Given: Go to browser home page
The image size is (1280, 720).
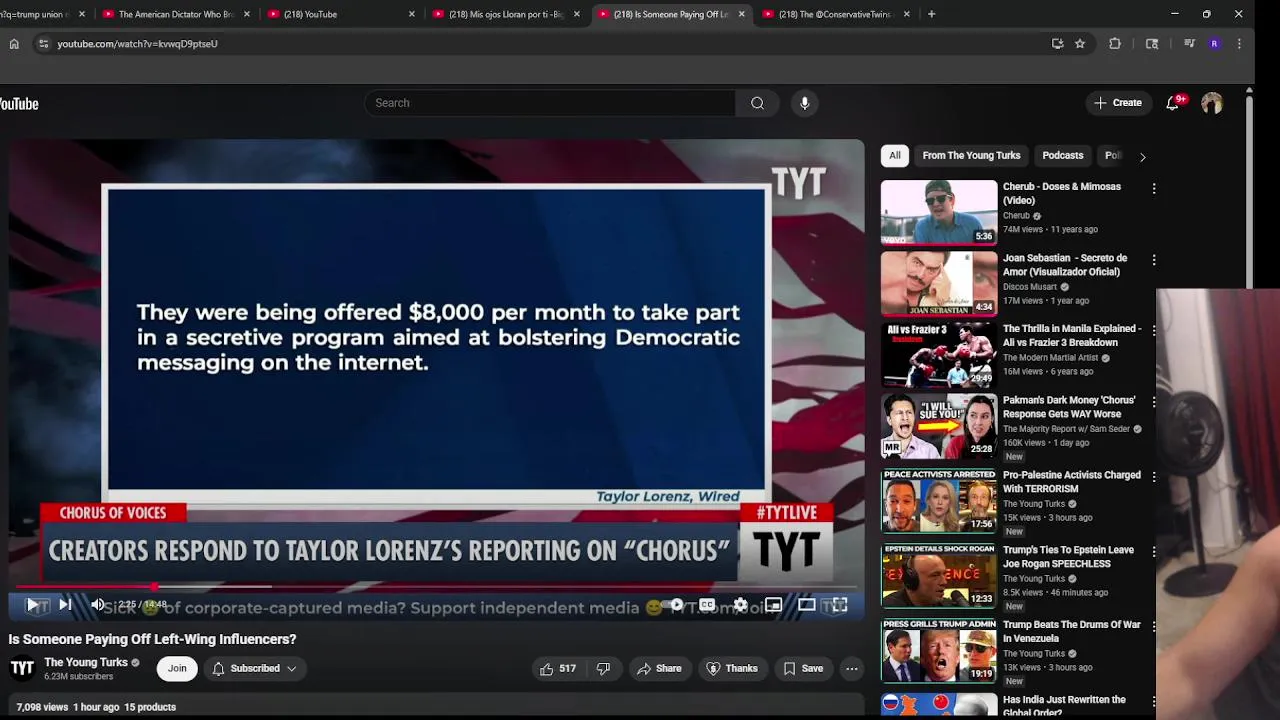Looking at the screenshot, I should [x=14, y=44].
